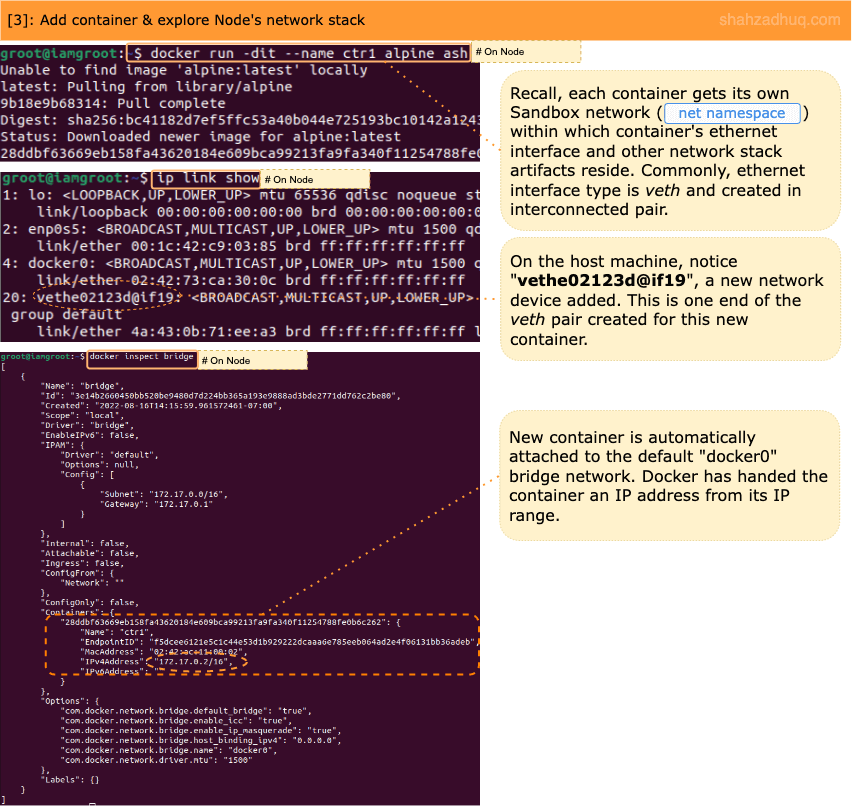Click the "Internal": false line
Viewport: 852px width, 807px height.
85,543
